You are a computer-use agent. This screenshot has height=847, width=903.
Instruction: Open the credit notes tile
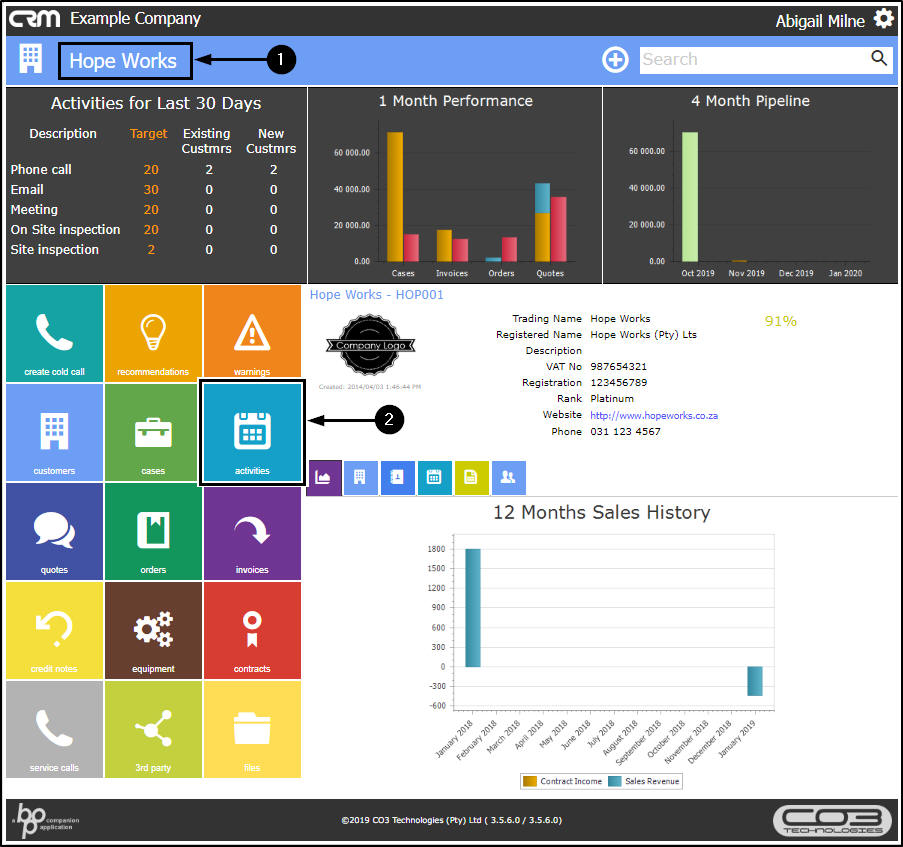(x=54, y=630)
